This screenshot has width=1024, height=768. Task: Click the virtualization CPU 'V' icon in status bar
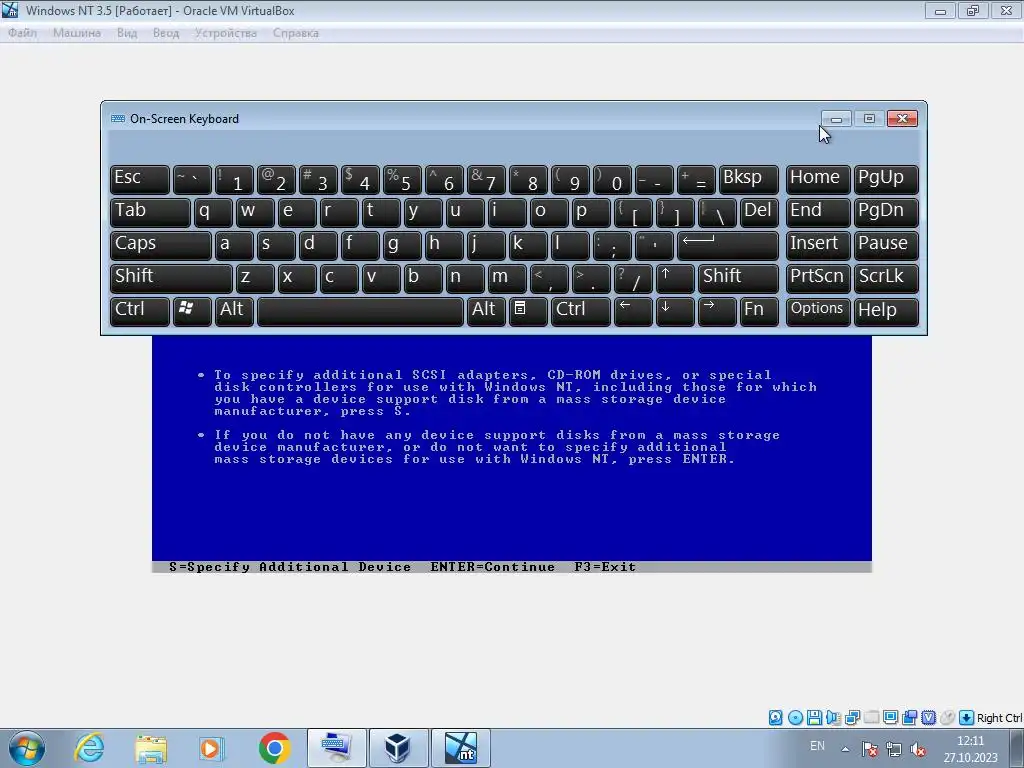929,718
